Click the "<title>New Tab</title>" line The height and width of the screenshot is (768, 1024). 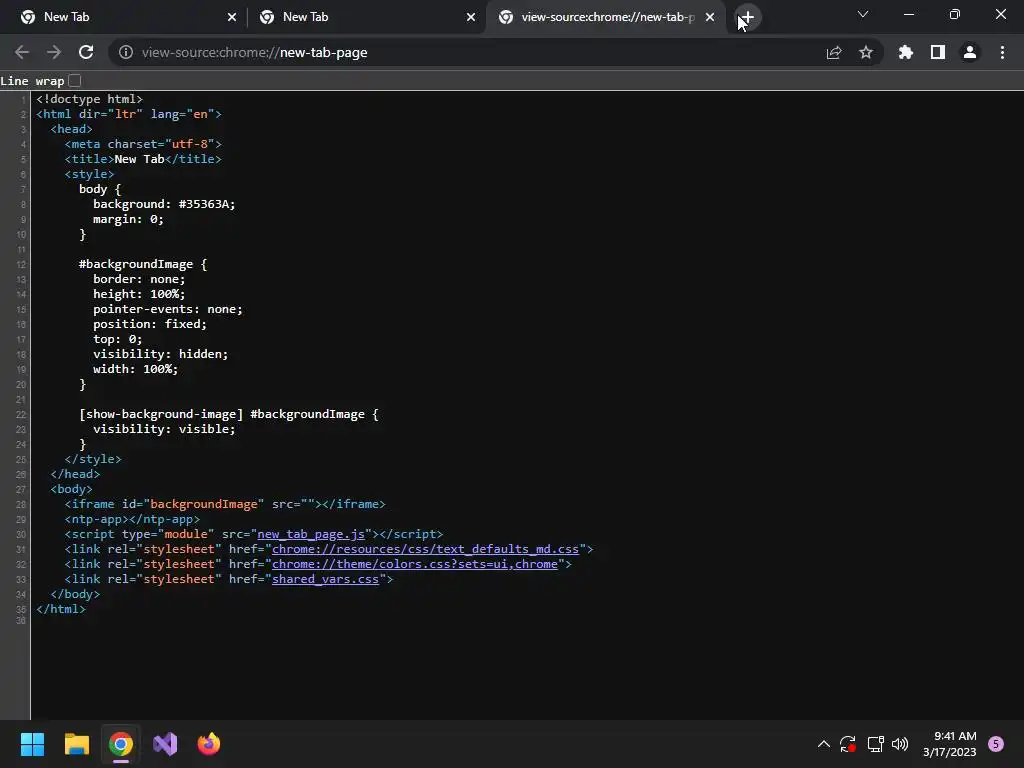pos(143,159)
